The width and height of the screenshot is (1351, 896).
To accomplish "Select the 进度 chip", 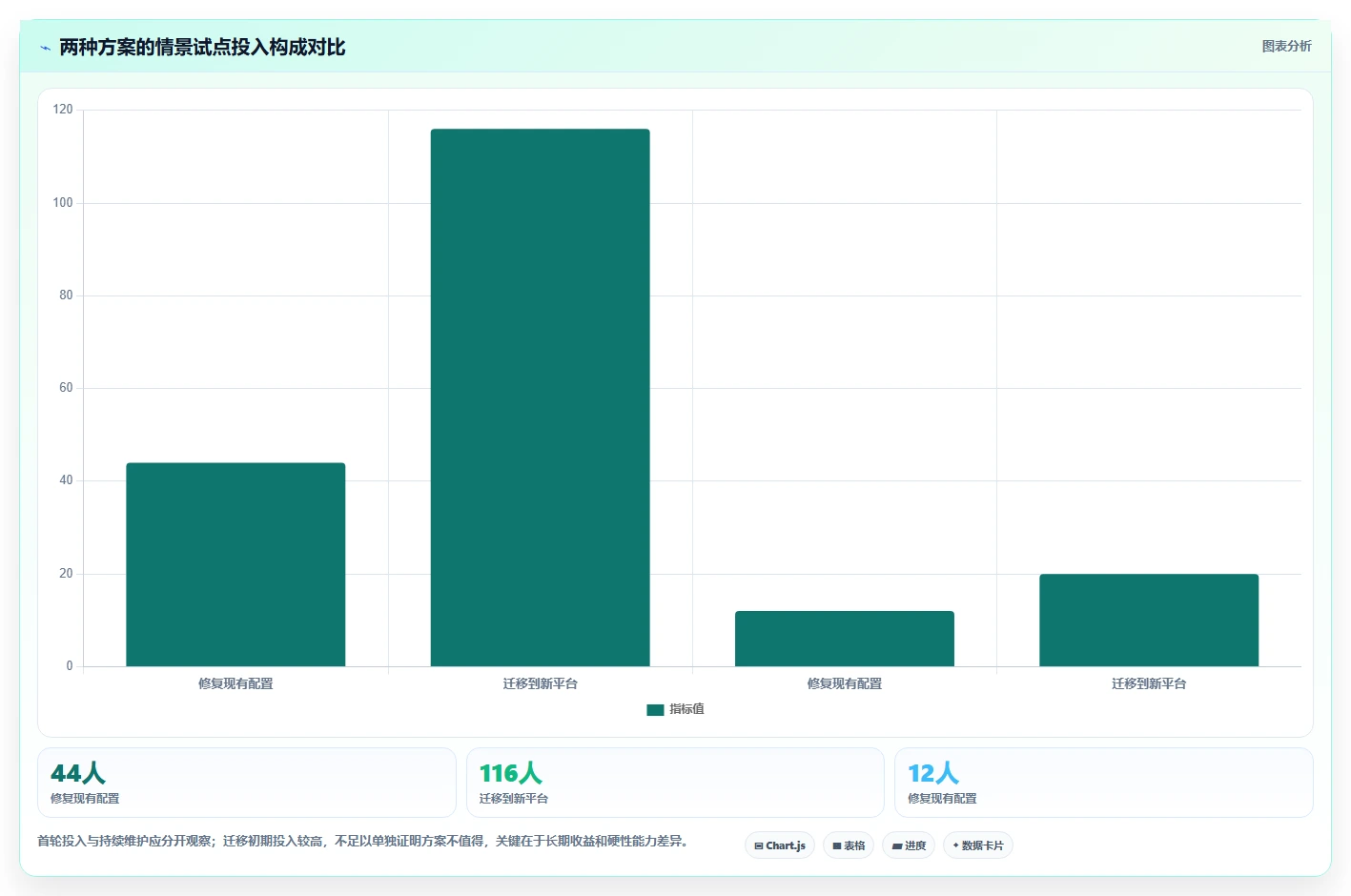I will click(909, 845).
